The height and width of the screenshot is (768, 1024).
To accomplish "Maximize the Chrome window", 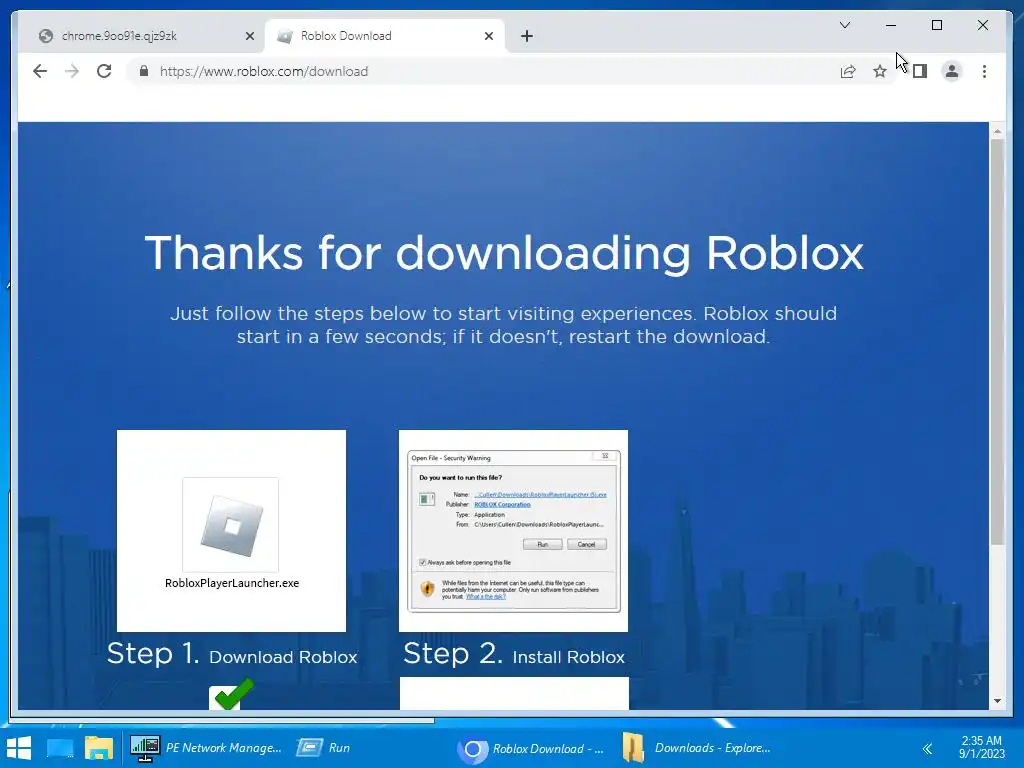I will point(936,25).
